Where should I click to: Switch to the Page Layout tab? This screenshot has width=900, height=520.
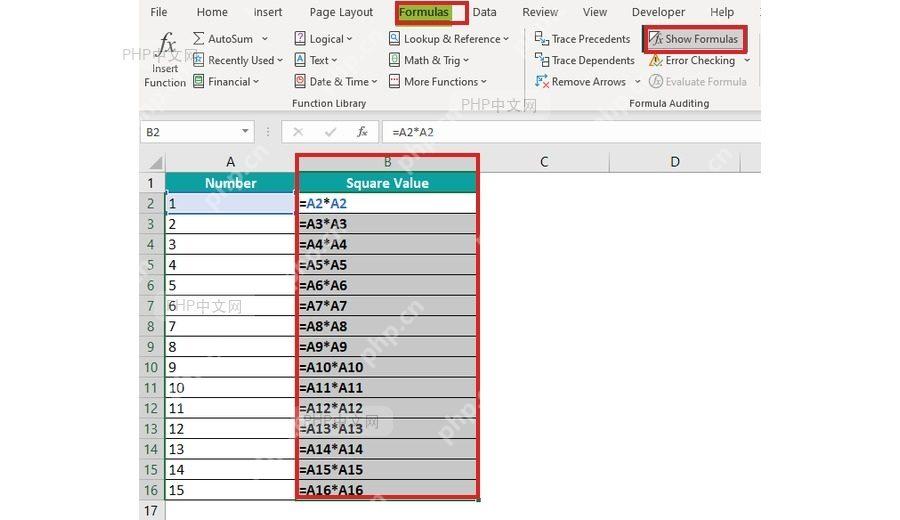[341, 11]
